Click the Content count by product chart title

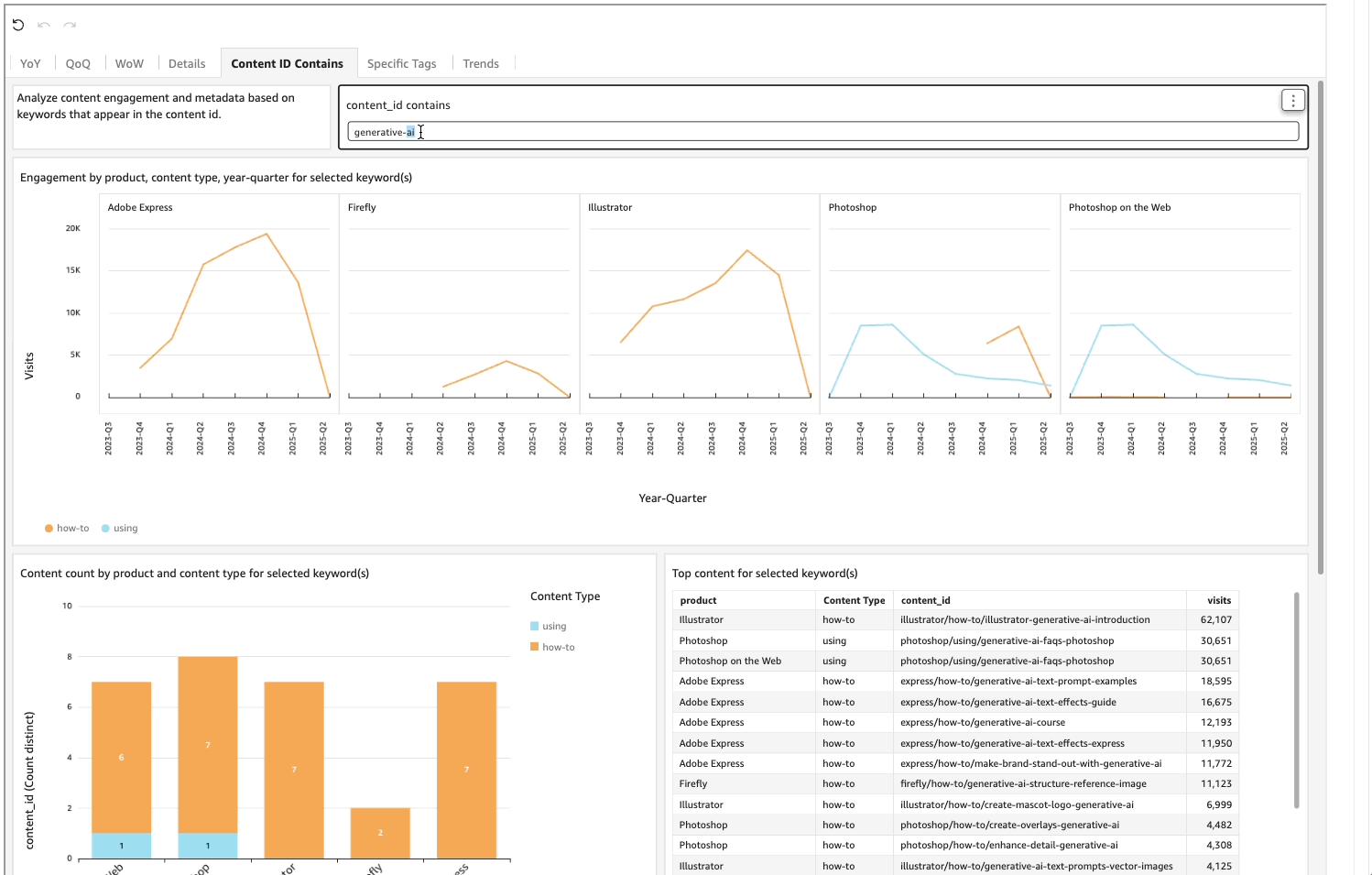[194, 574]
